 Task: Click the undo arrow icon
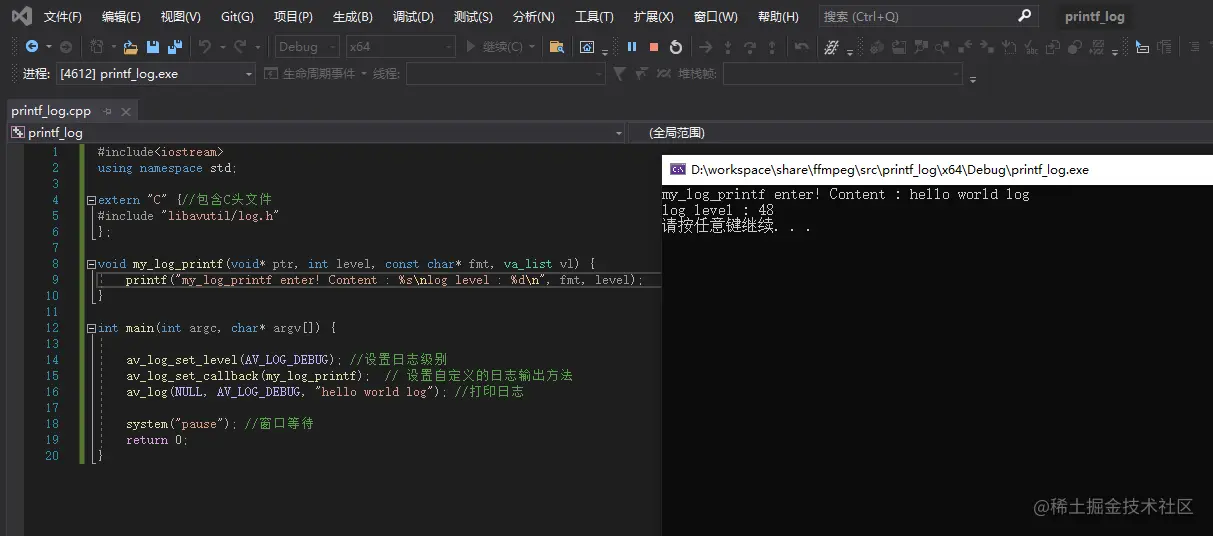(204, 47)
